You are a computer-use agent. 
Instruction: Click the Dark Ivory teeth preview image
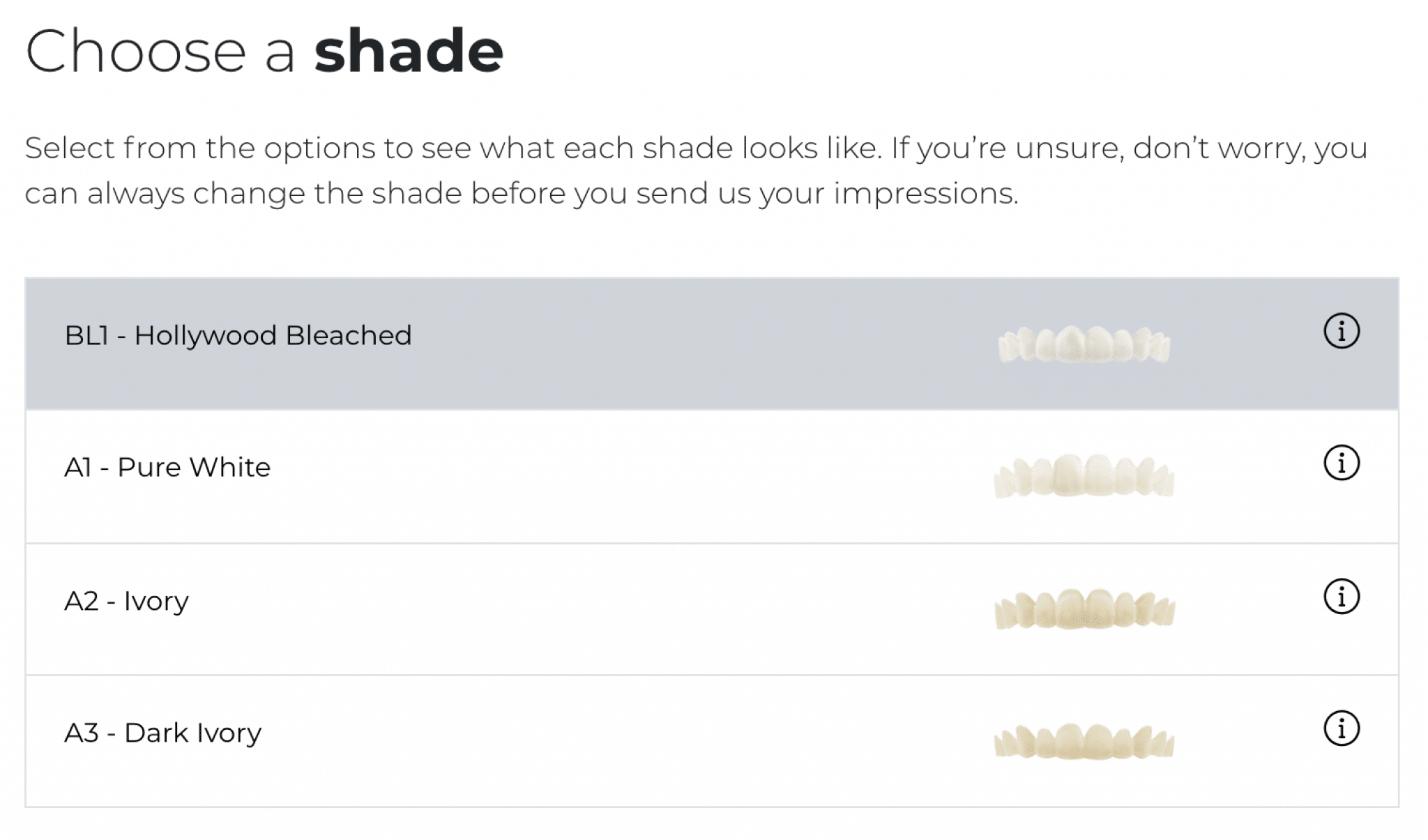point(1084,742)
